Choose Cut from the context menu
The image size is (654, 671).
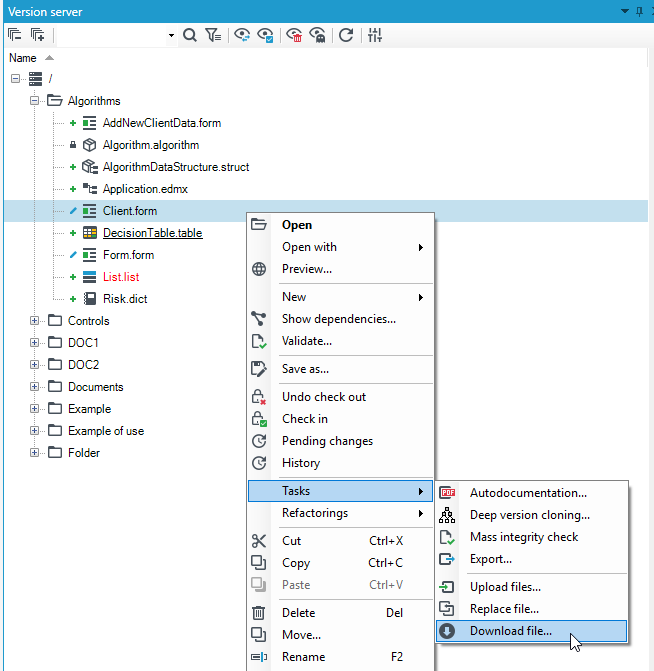click(341, 541)
